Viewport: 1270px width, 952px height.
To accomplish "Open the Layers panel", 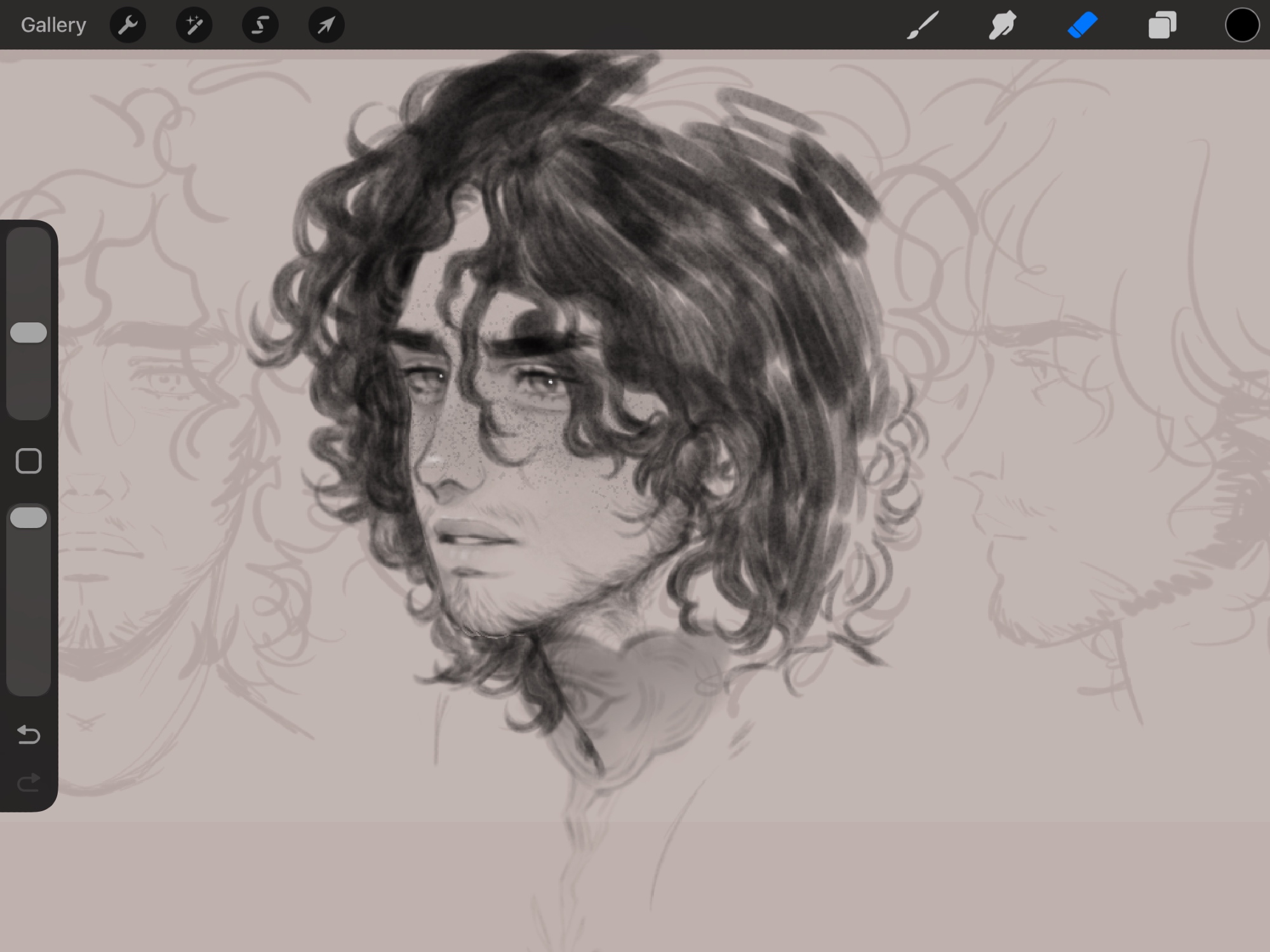I will point(1162,25).
